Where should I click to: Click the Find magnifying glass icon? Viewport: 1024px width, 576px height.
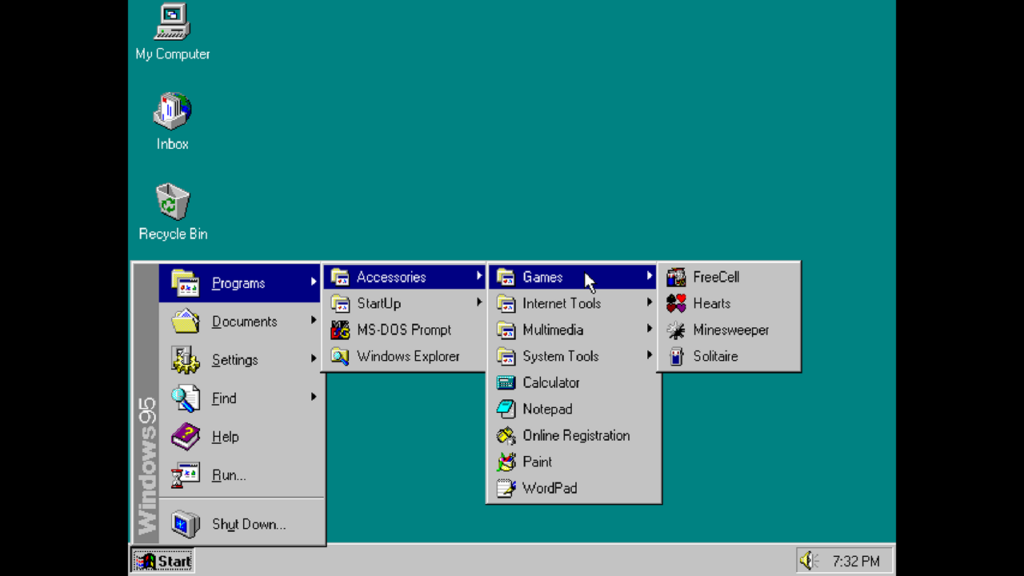pos(185,398)
